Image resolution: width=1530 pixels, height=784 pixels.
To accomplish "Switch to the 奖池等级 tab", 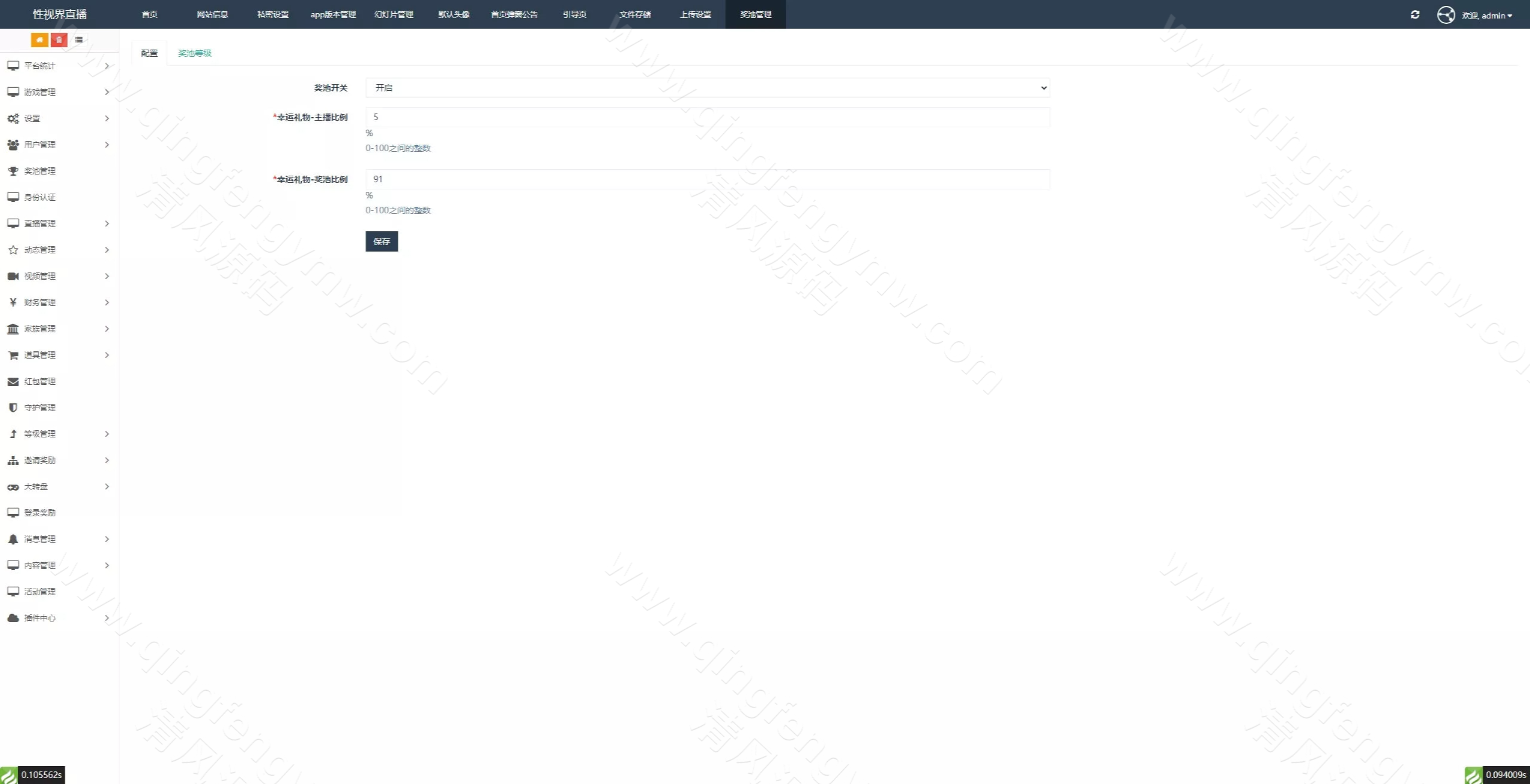I will point(194,53).
